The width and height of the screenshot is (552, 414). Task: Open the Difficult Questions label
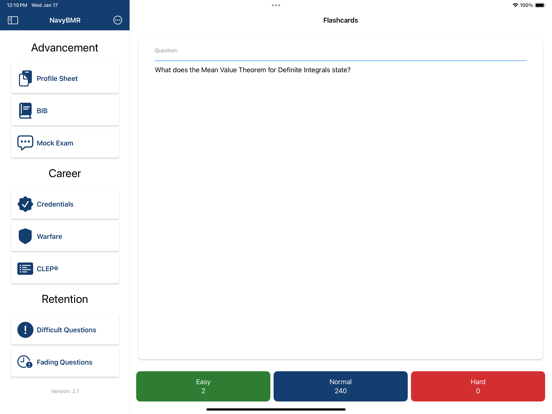(66, 330)
